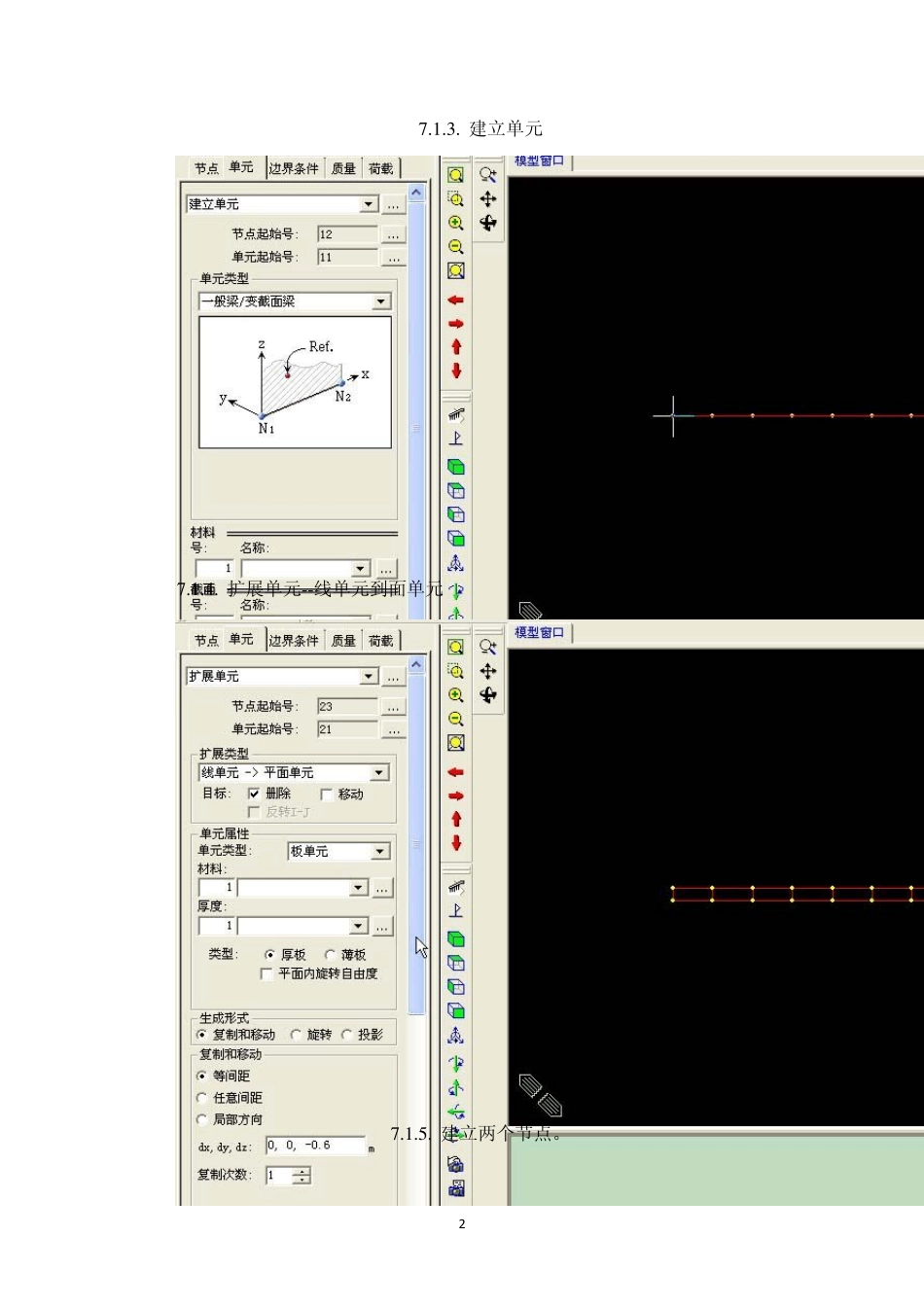Select pan cross-arrows icon beside 扩展单元 panel

488,671
